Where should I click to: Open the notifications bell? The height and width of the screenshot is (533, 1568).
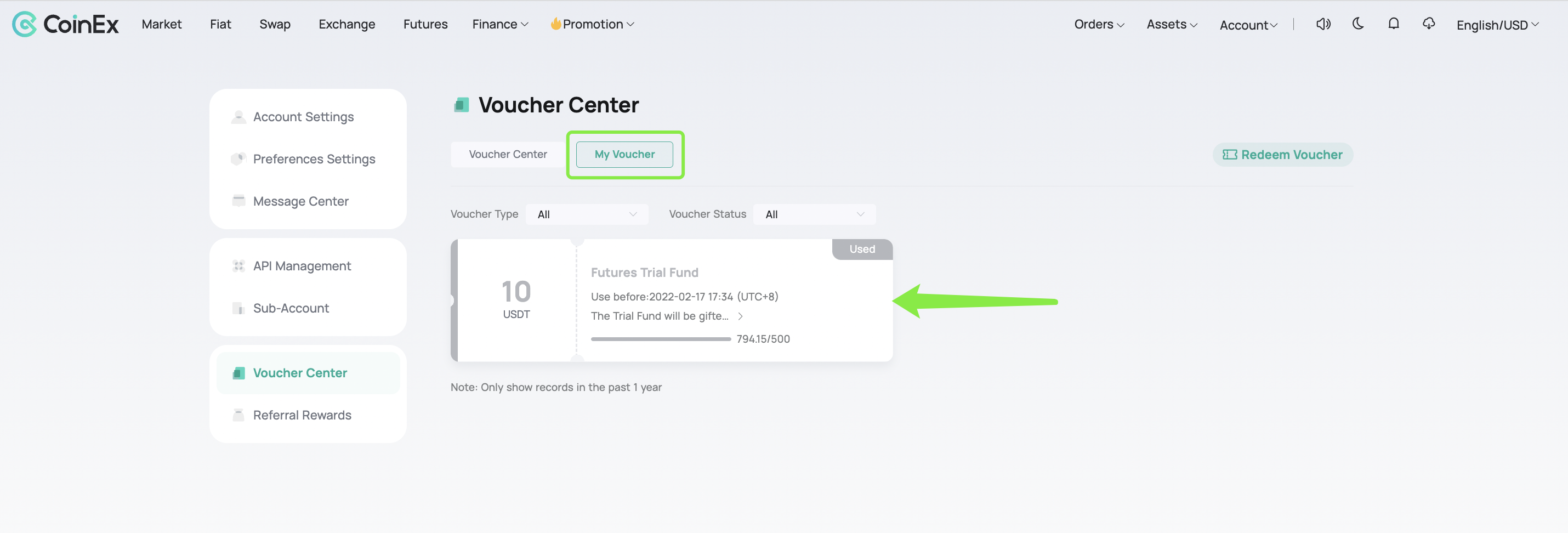coord(1393,24)
